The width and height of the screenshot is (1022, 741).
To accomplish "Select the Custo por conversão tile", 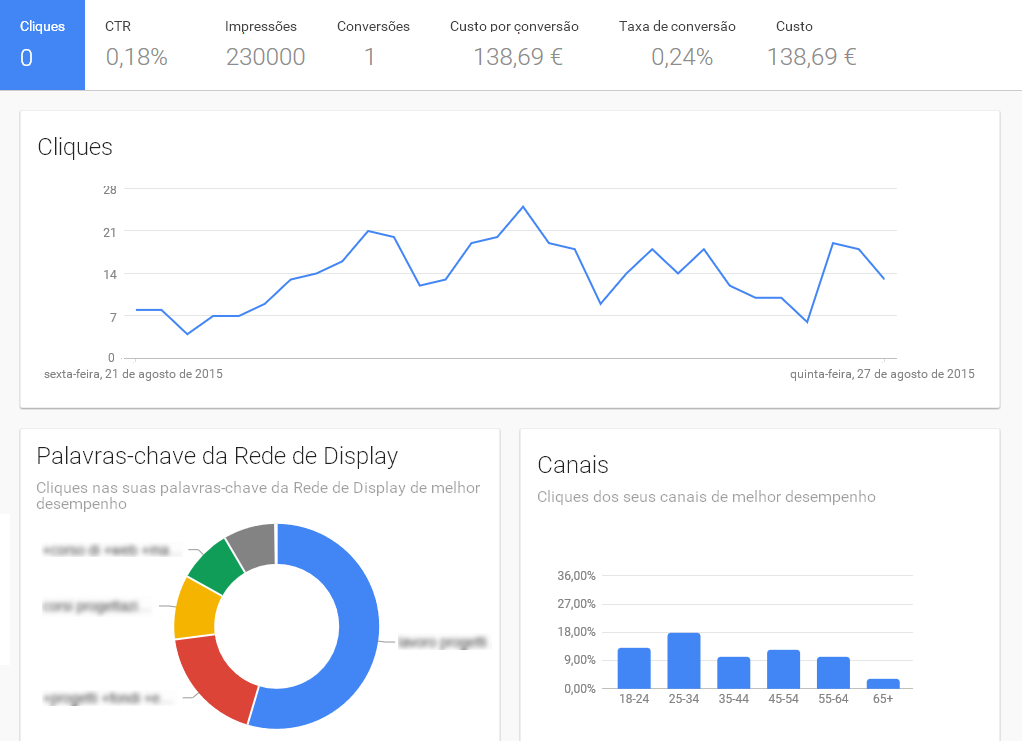I will point(514,42).
